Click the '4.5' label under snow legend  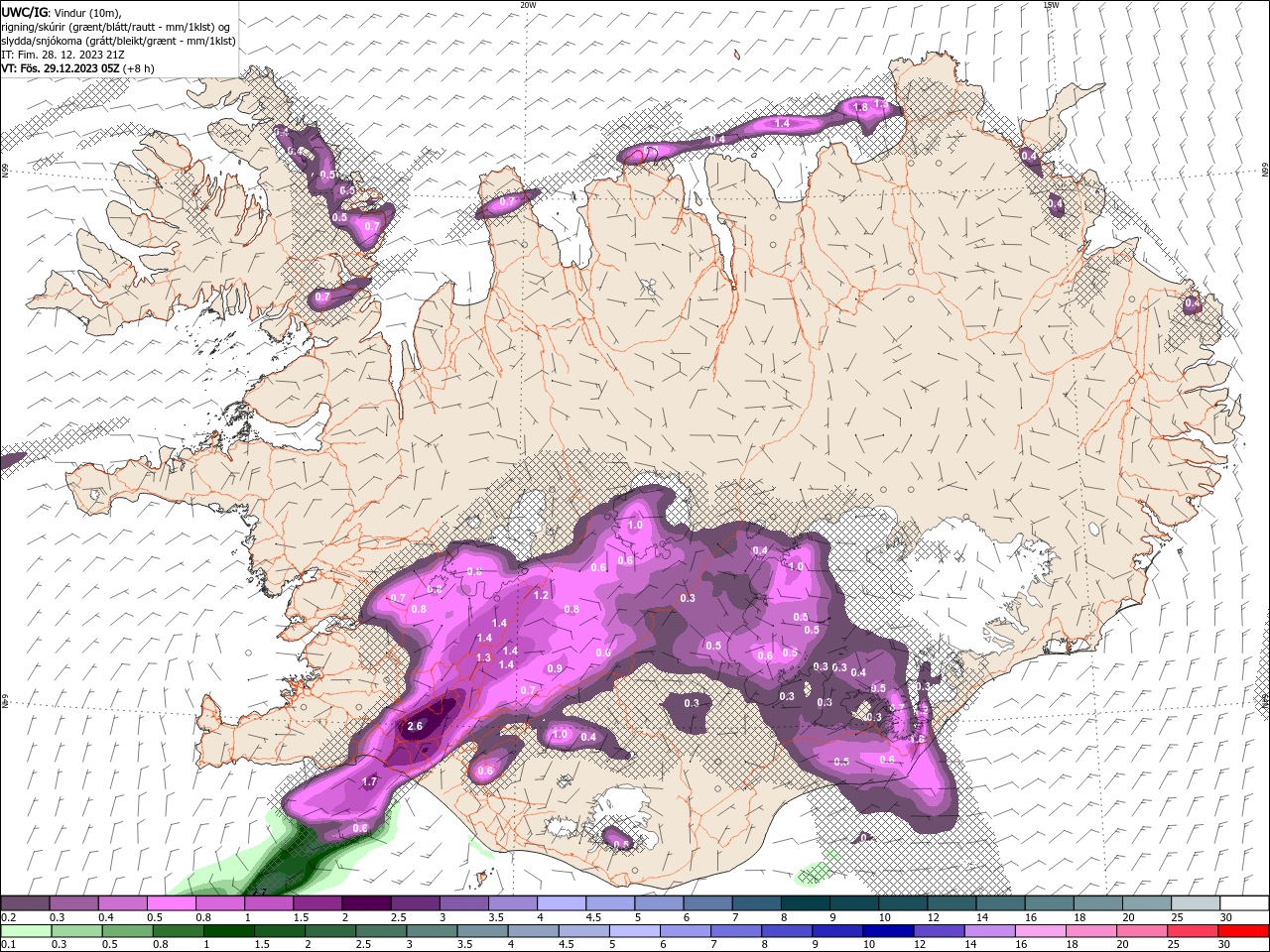tap(594, 917)
